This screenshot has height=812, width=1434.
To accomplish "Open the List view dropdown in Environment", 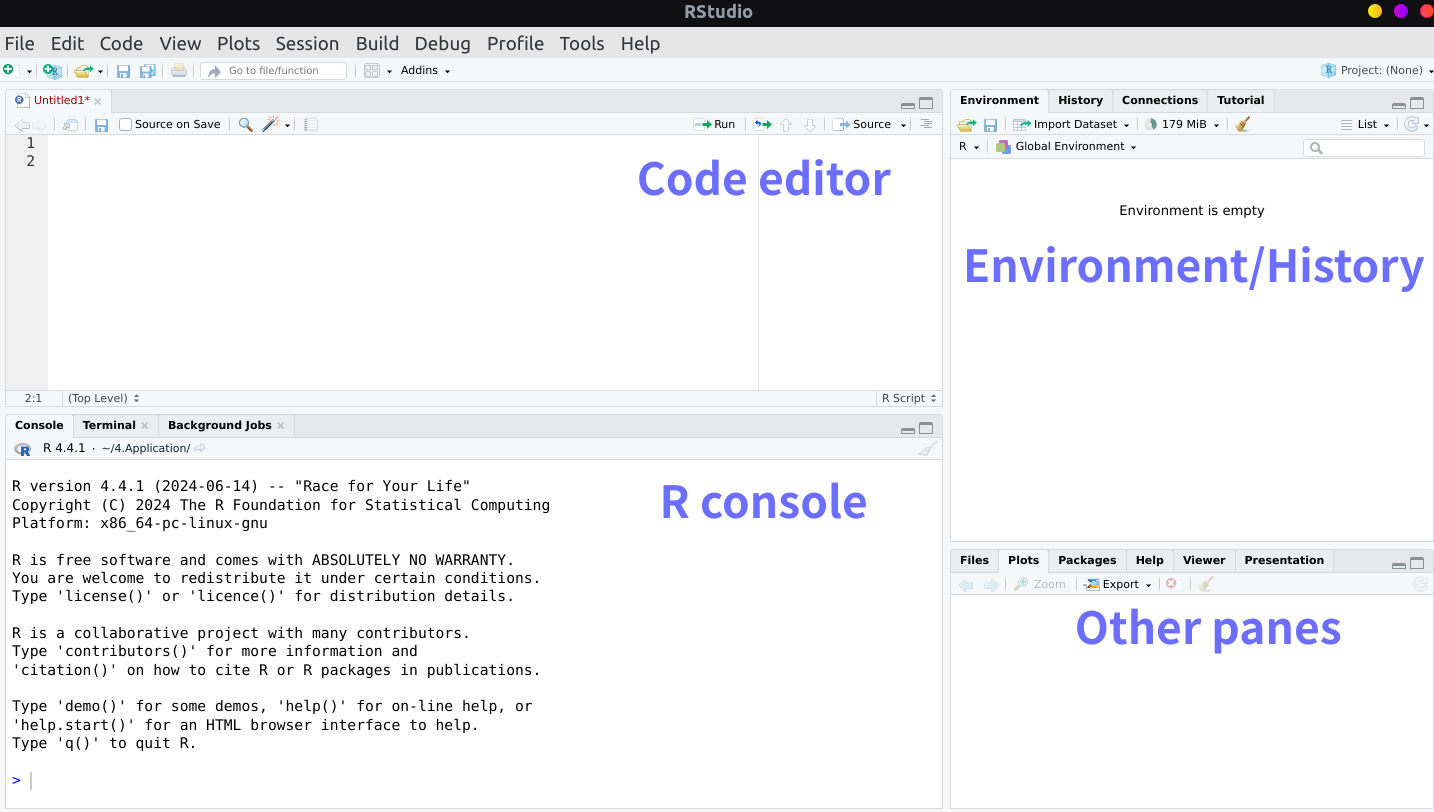I will [1365, 124].
